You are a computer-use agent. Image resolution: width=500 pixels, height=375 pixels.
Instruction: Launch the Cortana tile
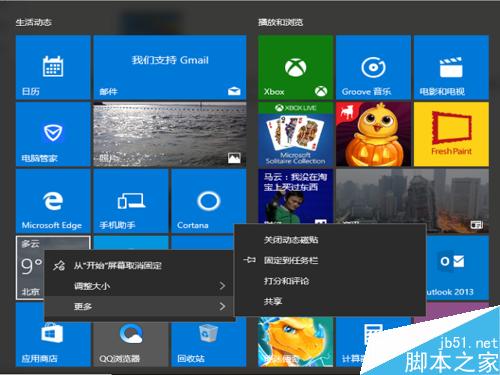209,201
